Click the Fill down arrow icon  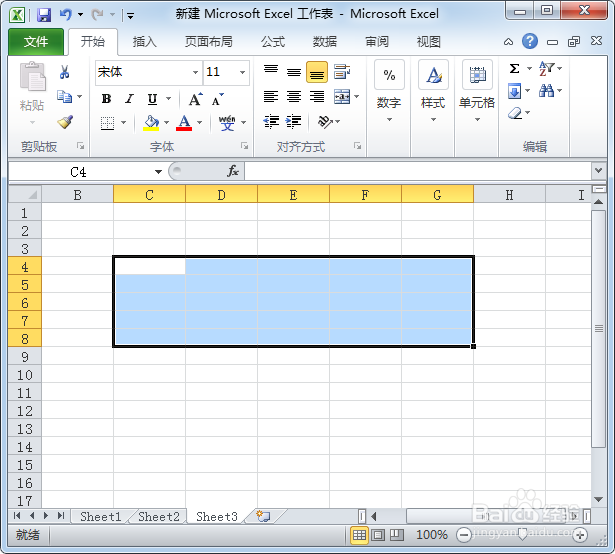click(514, 91)
